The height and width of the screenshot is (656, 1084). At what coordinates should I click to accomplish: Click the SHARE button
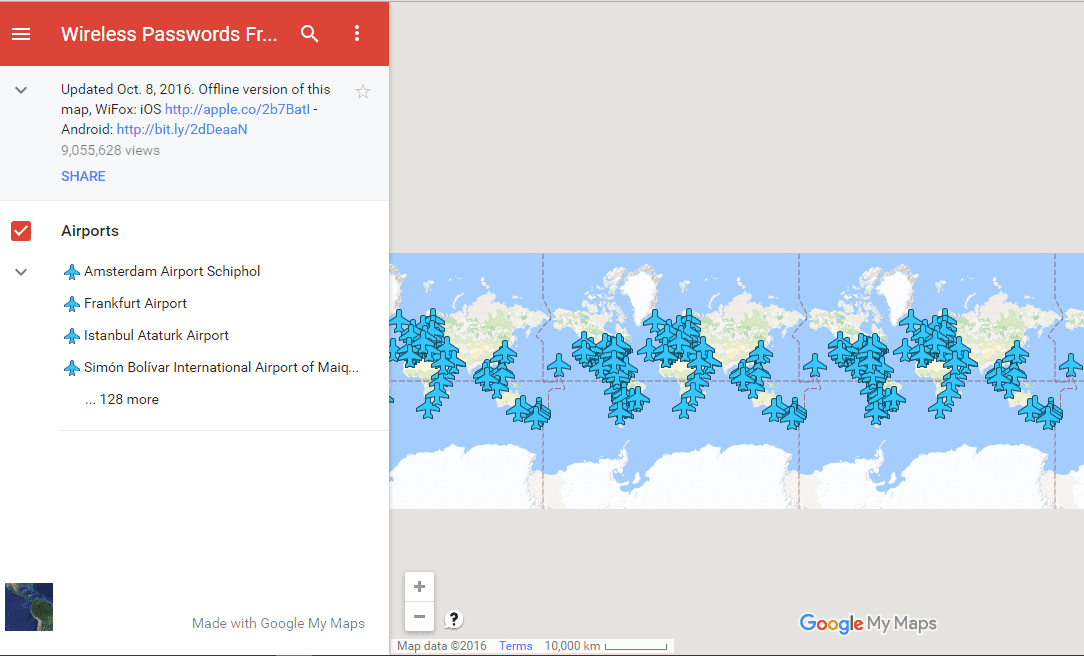click(83, 176)
